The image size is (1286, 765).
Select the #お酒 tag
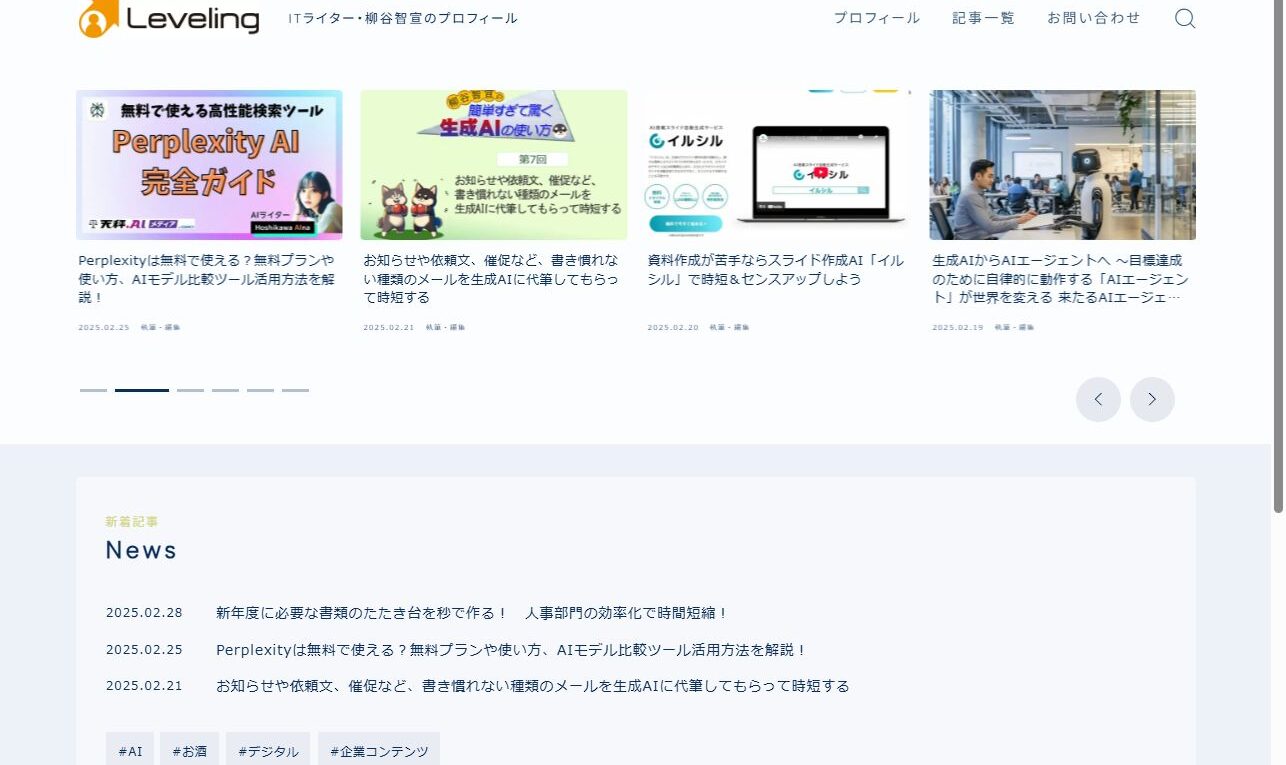189,751
